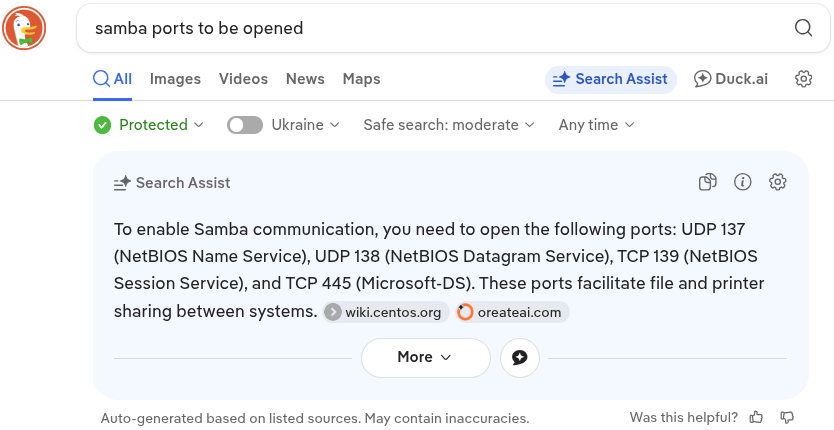Open the wiki.centos.org source link
This screenshot has height=430, width=834.
pos(384,312)
